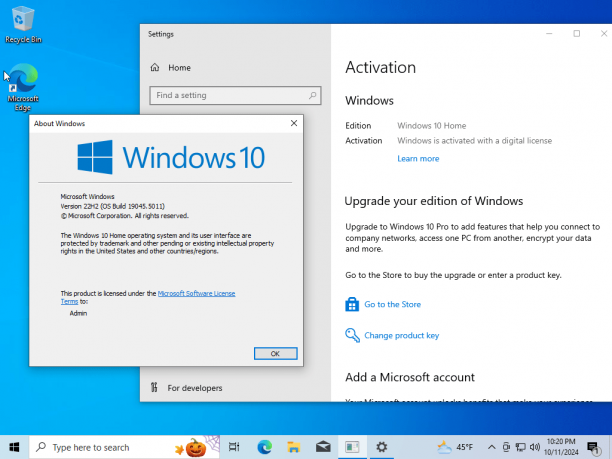Click the Meet Now tray icon
Screen dimensions: 612x459
click(x=506, y=447)
